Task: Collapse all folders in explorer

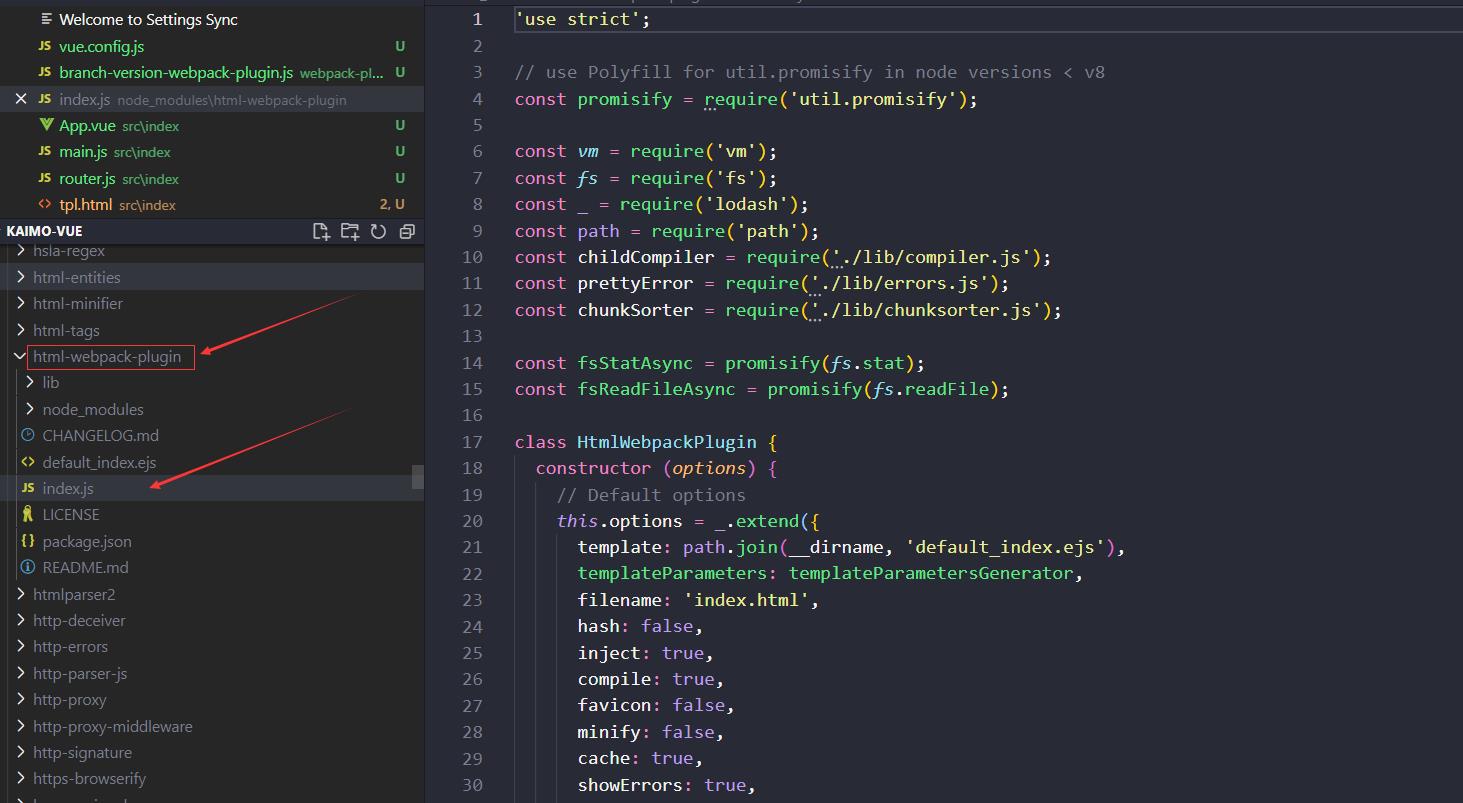Action: (x=407, y=231)
